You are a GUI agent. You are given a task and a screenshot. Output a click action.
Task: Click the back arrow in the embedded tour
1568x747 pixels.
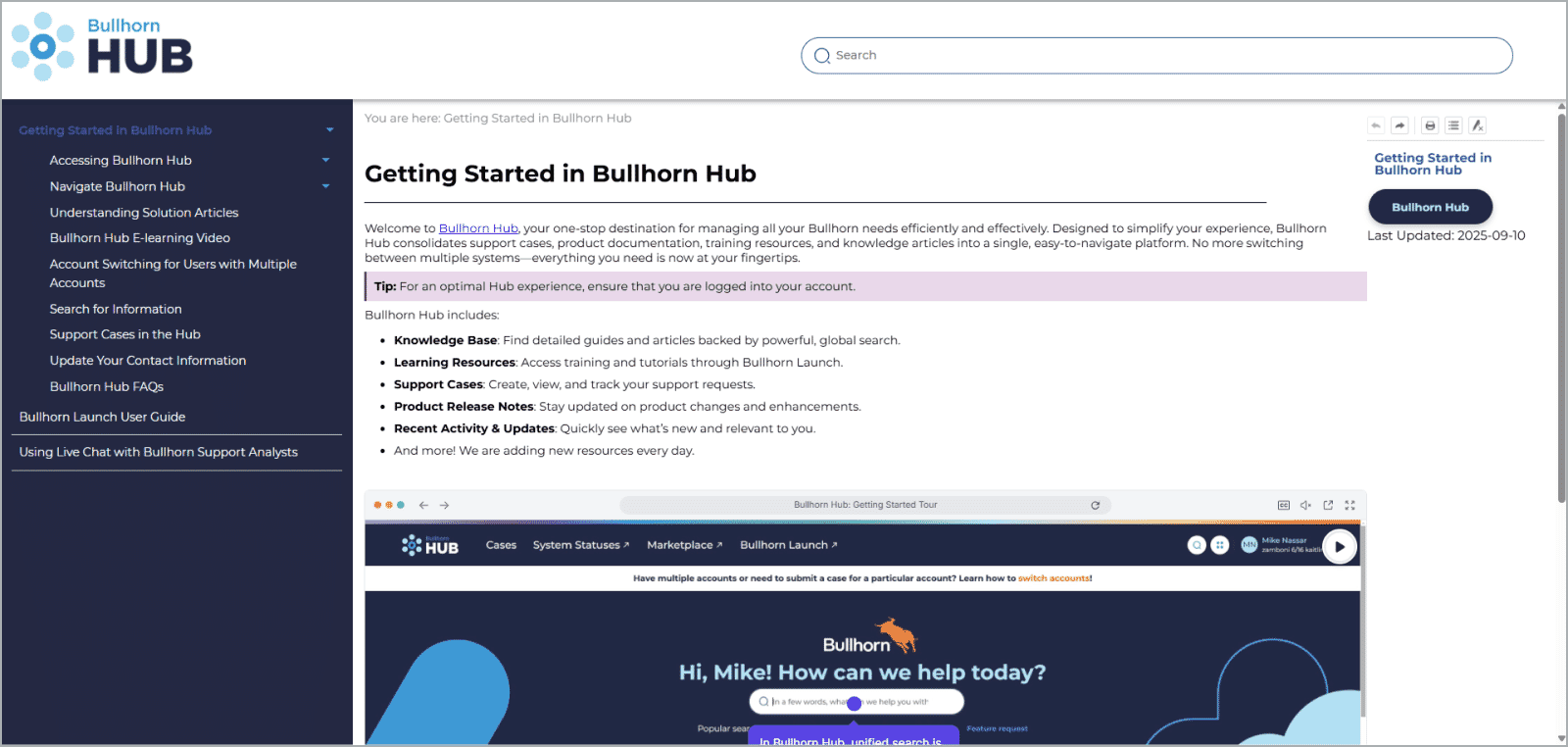(423, 505)
